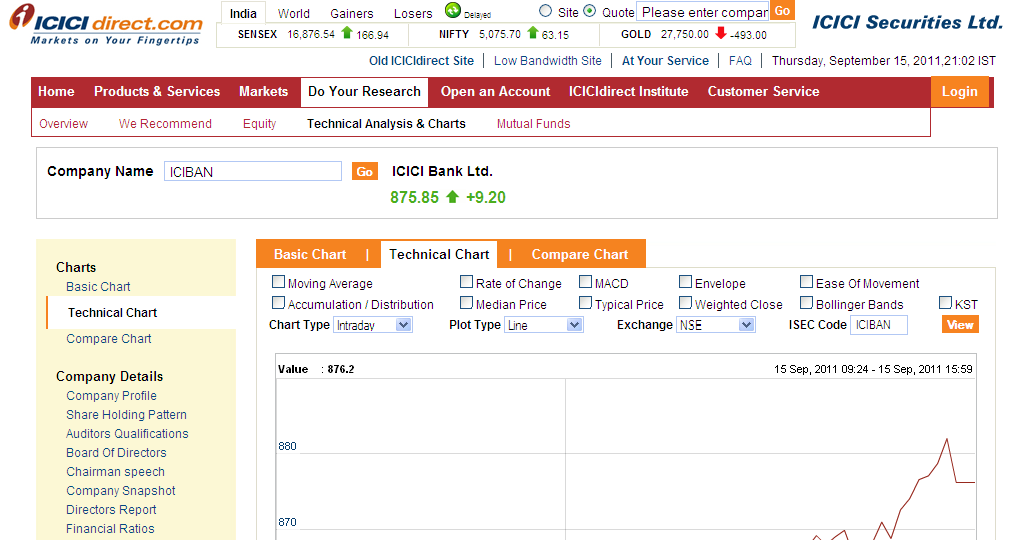Open sidebar Basic Chart link
This screenshot has width=1010, height=540.
tap(98, 287)
